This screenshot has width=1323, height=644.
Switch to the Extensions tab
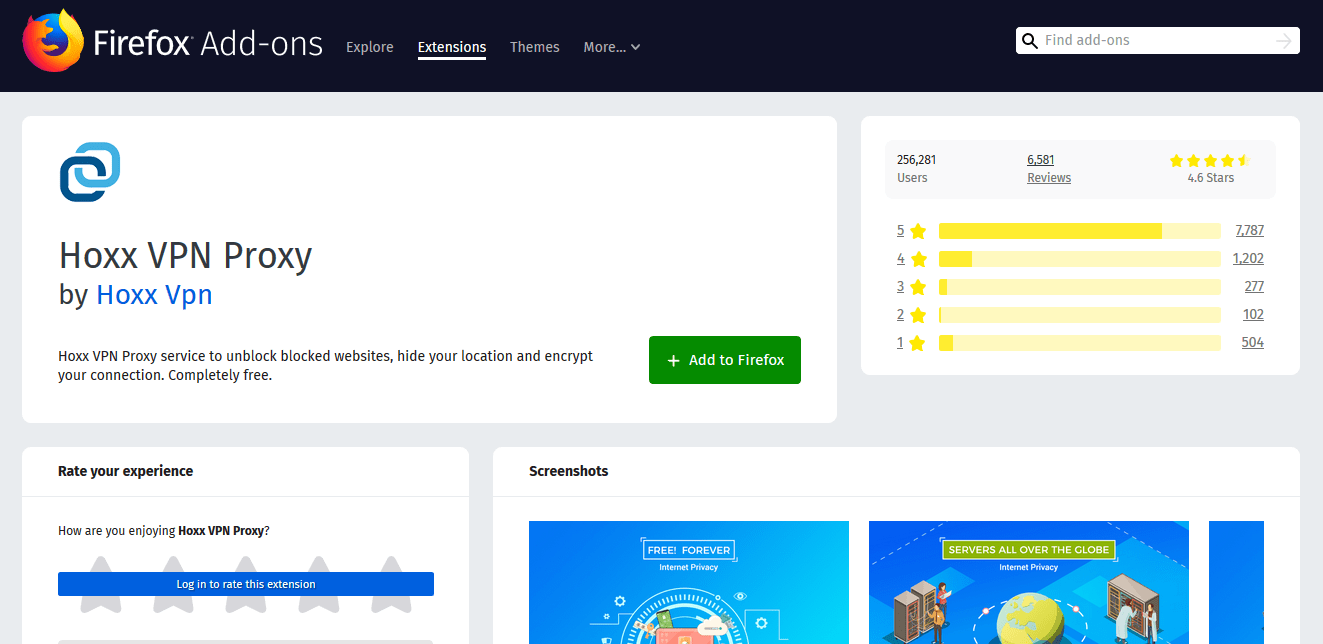(452, 47)
